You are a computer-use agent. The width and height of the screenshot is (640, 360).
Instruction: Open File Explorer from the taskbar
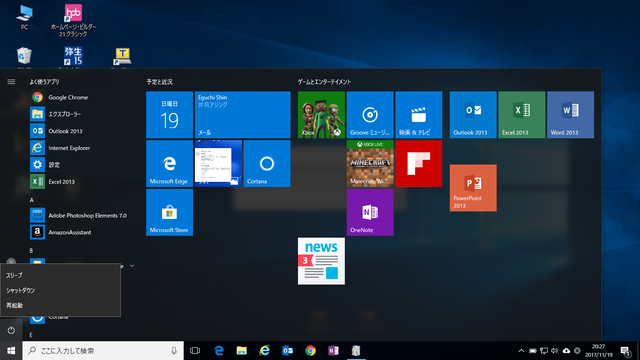242,351
